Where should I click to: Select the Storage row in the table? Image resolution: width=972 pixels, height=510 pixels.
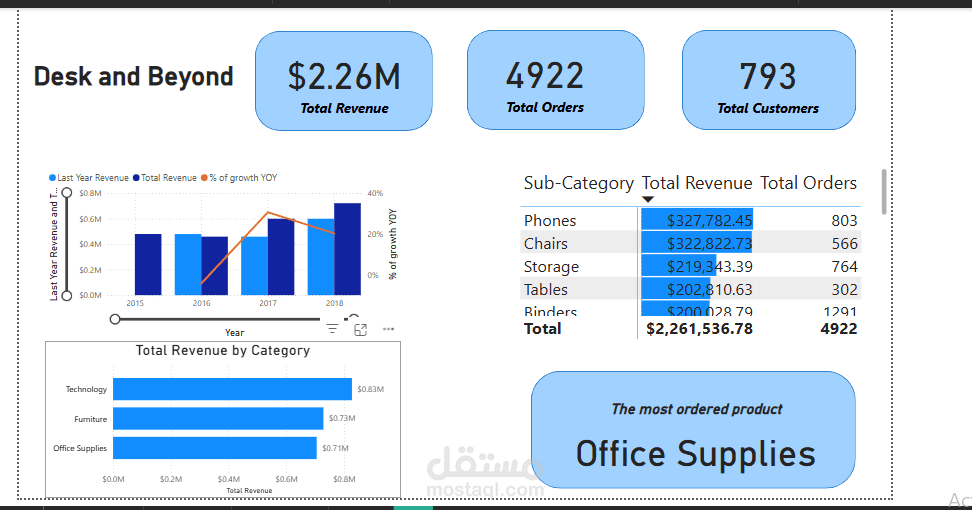coord(691,266)
